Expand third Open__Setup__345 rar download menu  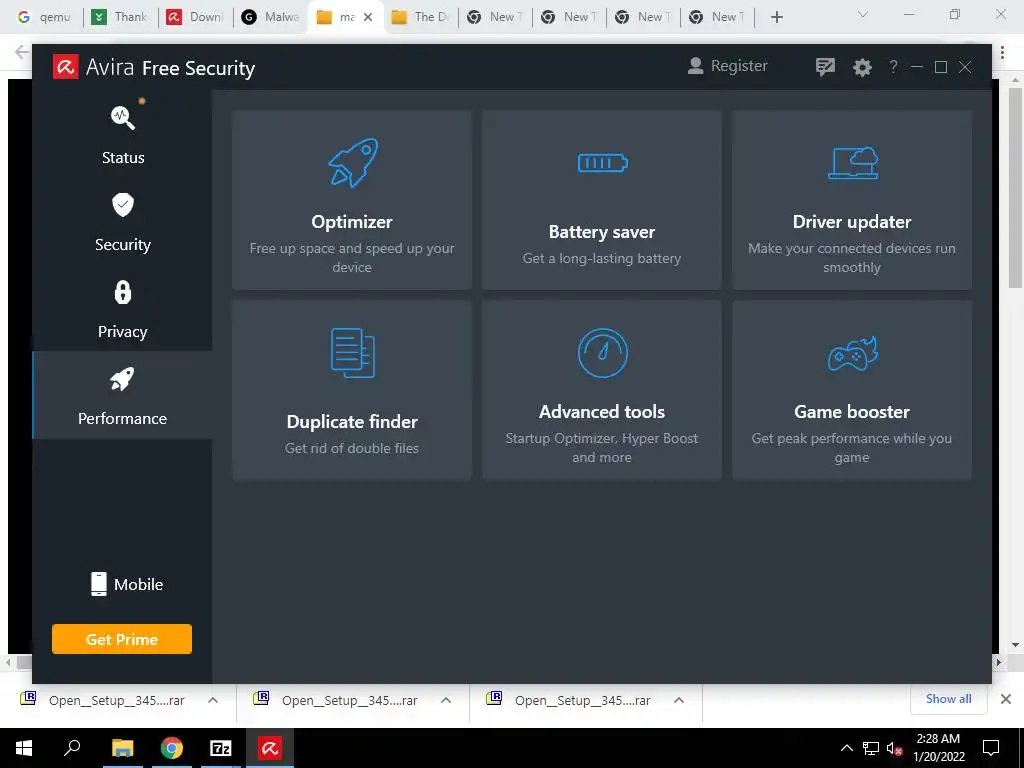click(679, 700)
